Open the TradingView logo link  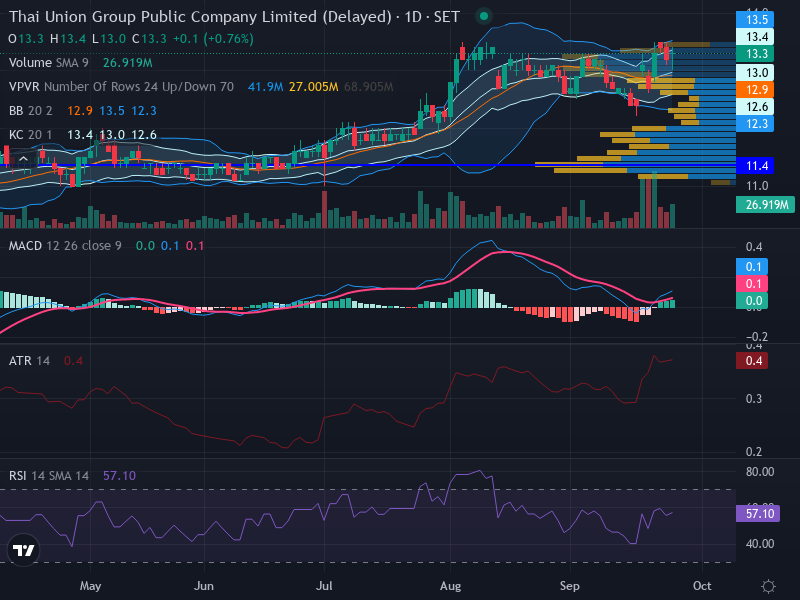[23, 550]
